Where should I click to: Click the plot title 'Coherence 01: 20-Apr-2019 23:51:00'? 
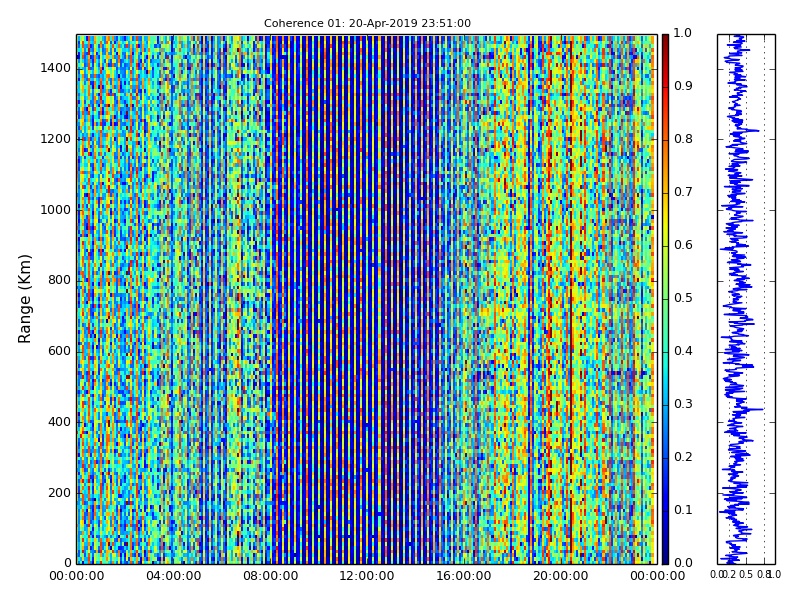tap(367, 23)
